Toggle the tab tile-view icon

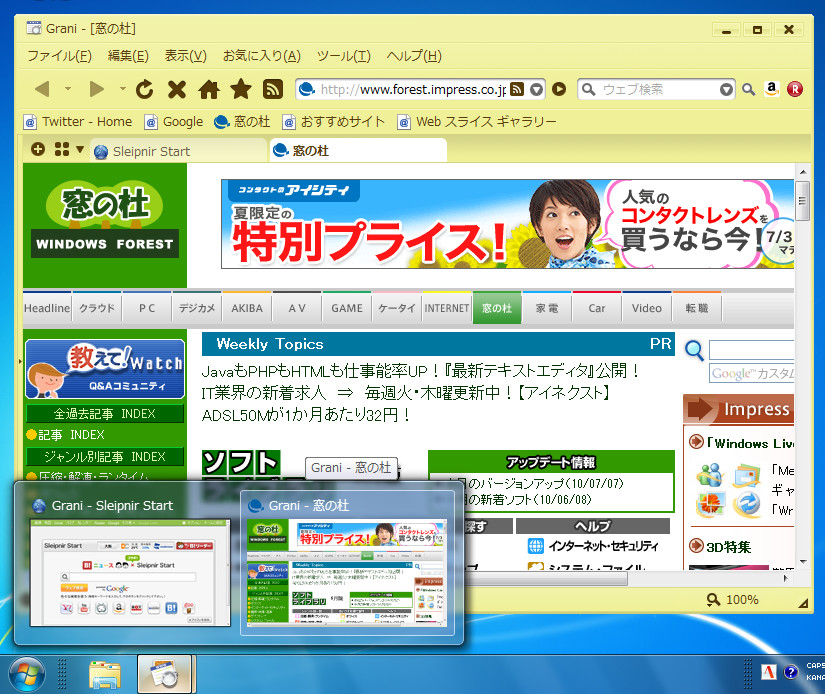point(60,150)
